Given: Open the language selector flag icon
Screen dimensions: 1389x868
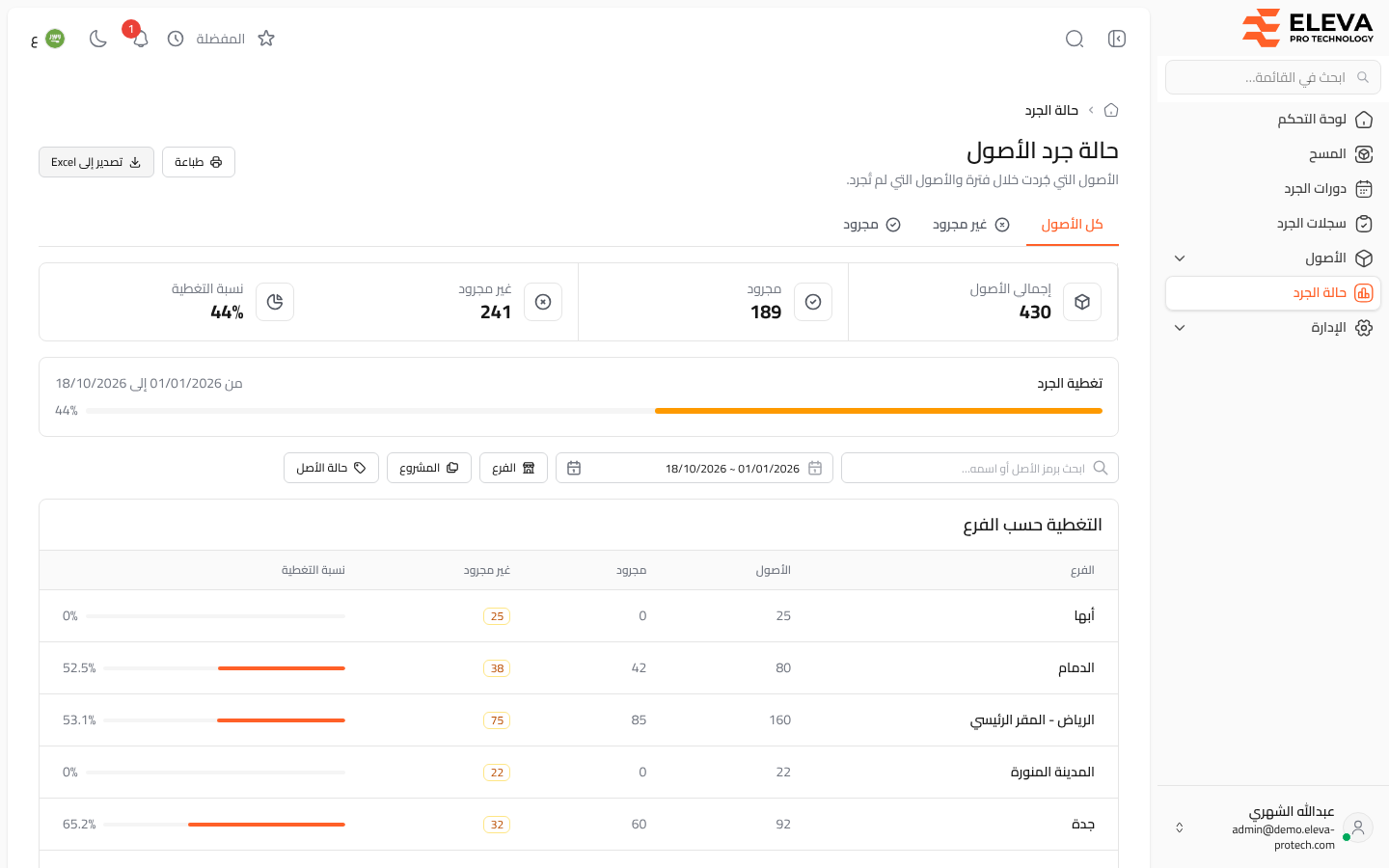Looking at the screenshot, I should pos(55,39).
